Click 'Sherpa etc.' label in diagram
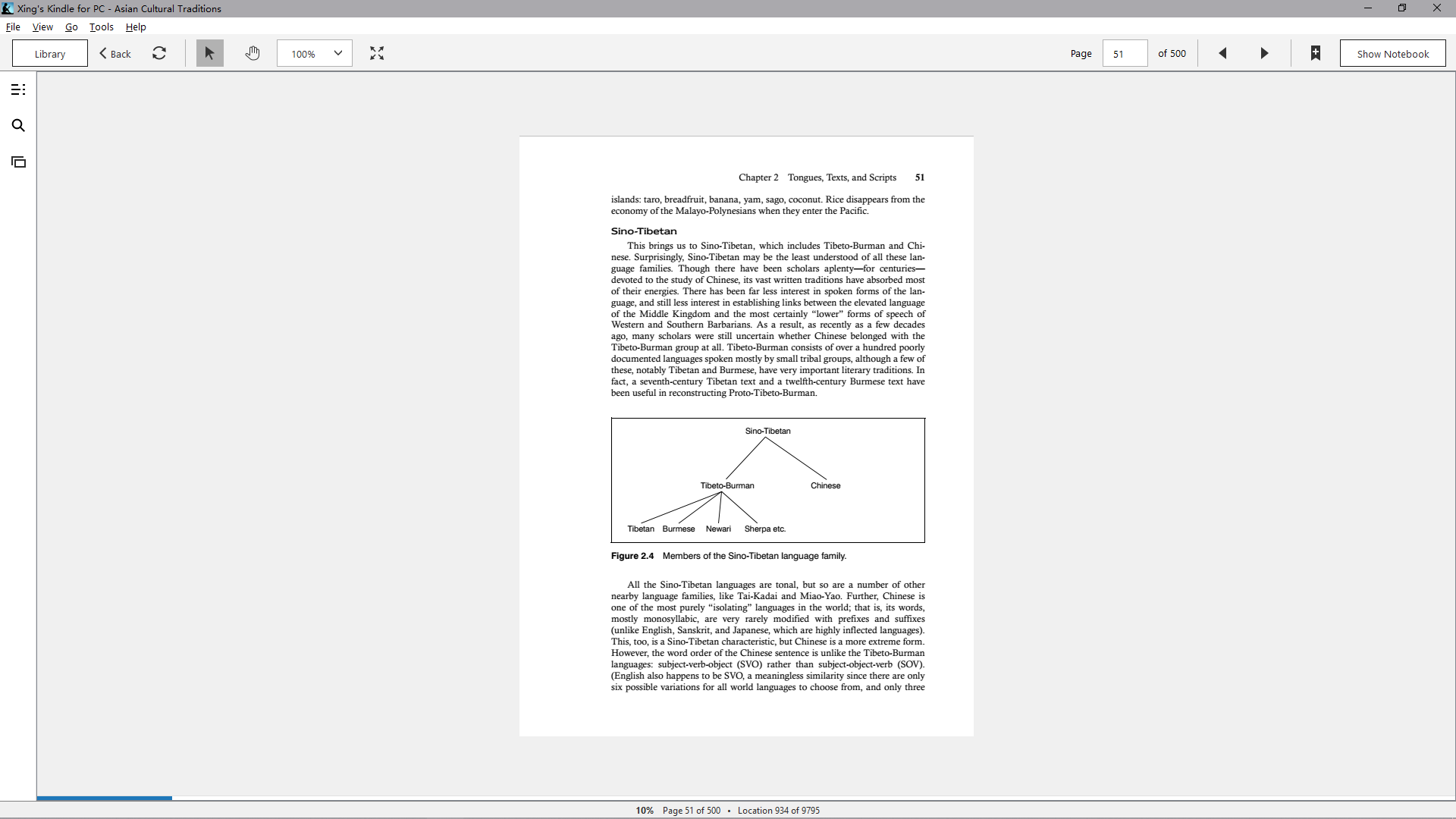The image size is (1456, 819). 764,529
